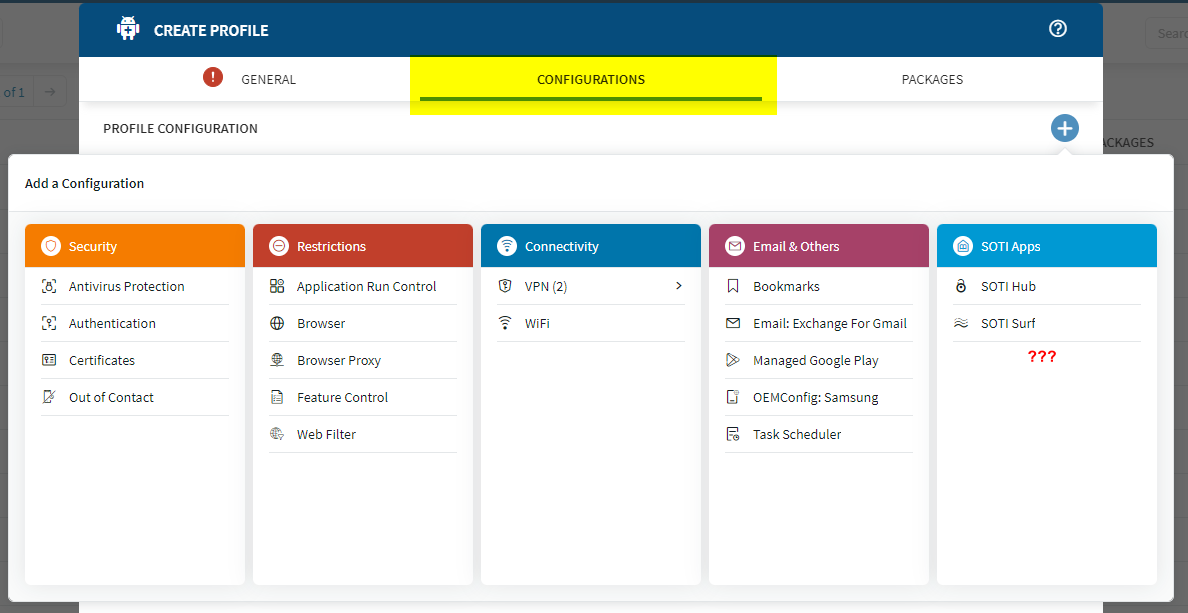1188x613 pixels.
Task: Click the Antivirus Protection icon
Action: [x=49, y=286]
